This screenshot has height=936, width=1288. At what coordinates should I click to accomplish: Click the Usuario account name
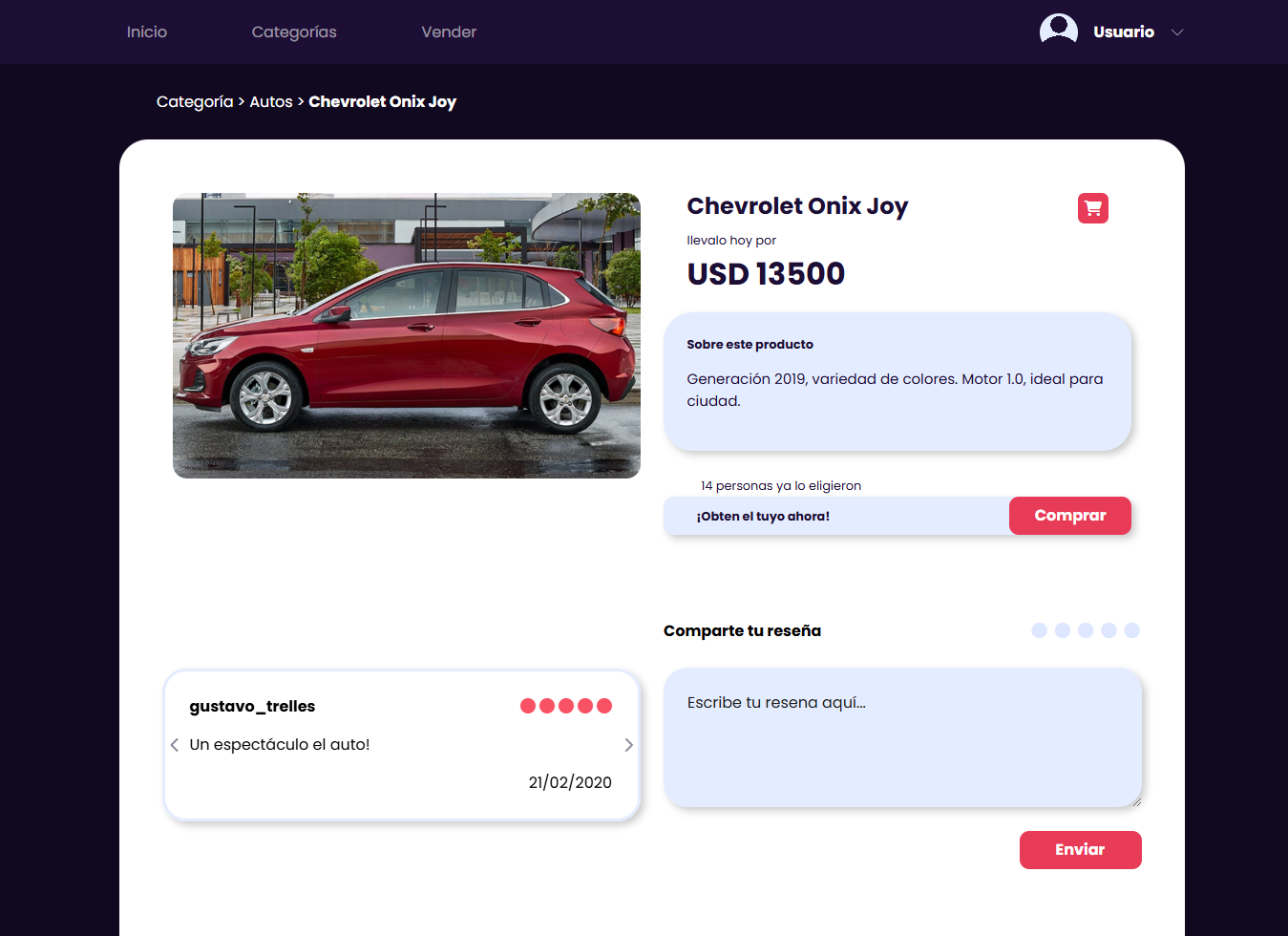(1124, 32)
